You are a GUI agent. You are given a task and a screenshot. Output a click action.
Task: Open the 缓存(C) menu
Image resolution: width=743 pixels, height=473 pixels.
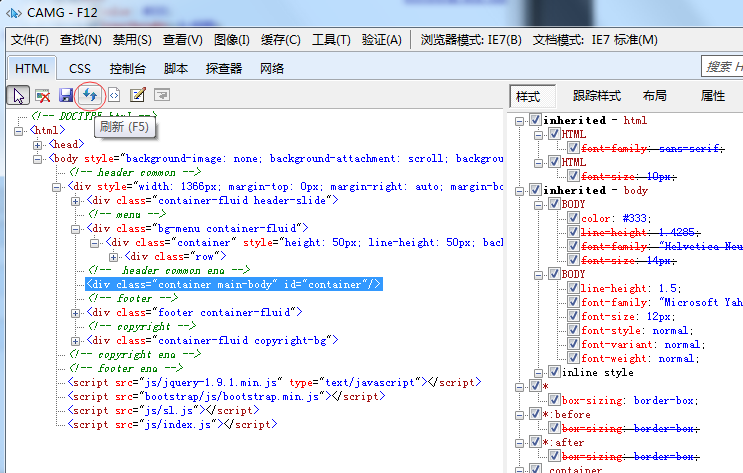(x=281, y=40)
